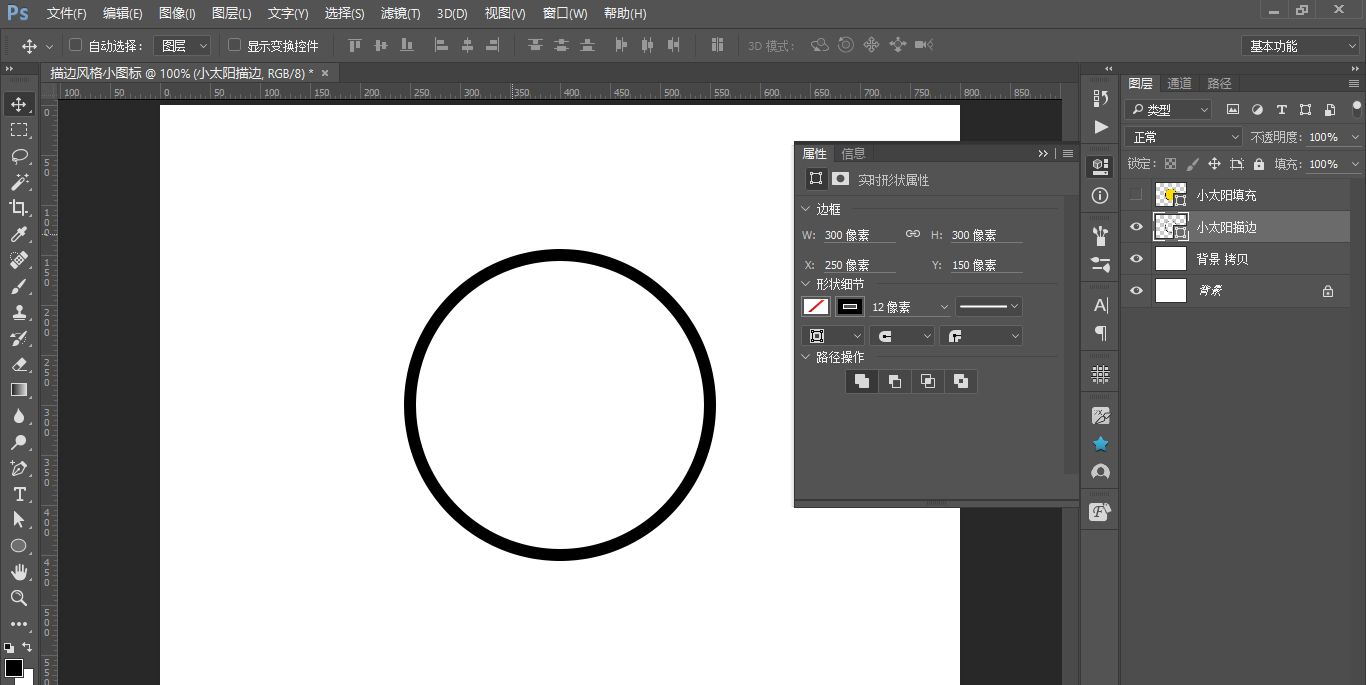Open the 正常 blend mode dropdown

pyautogui.click(x=1184, y=137)
